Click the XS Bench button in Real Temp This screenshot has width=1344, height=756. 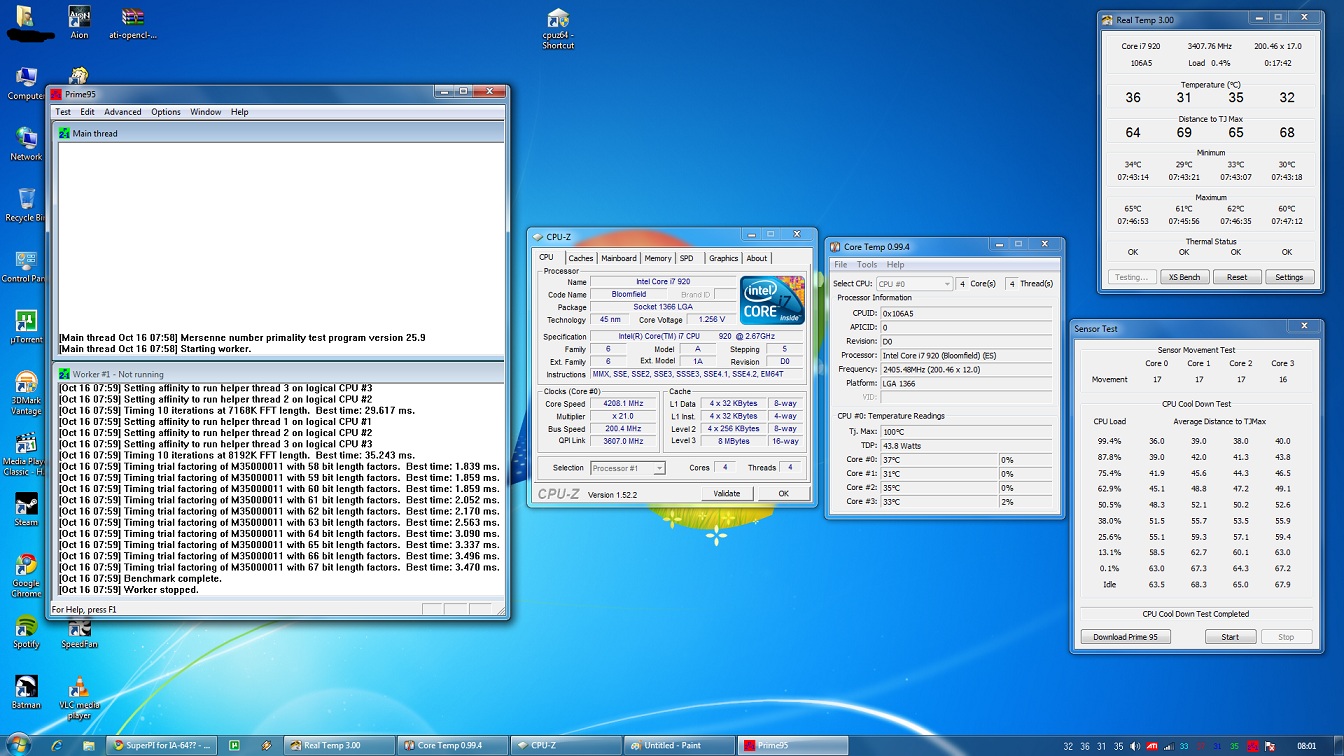1185,277
